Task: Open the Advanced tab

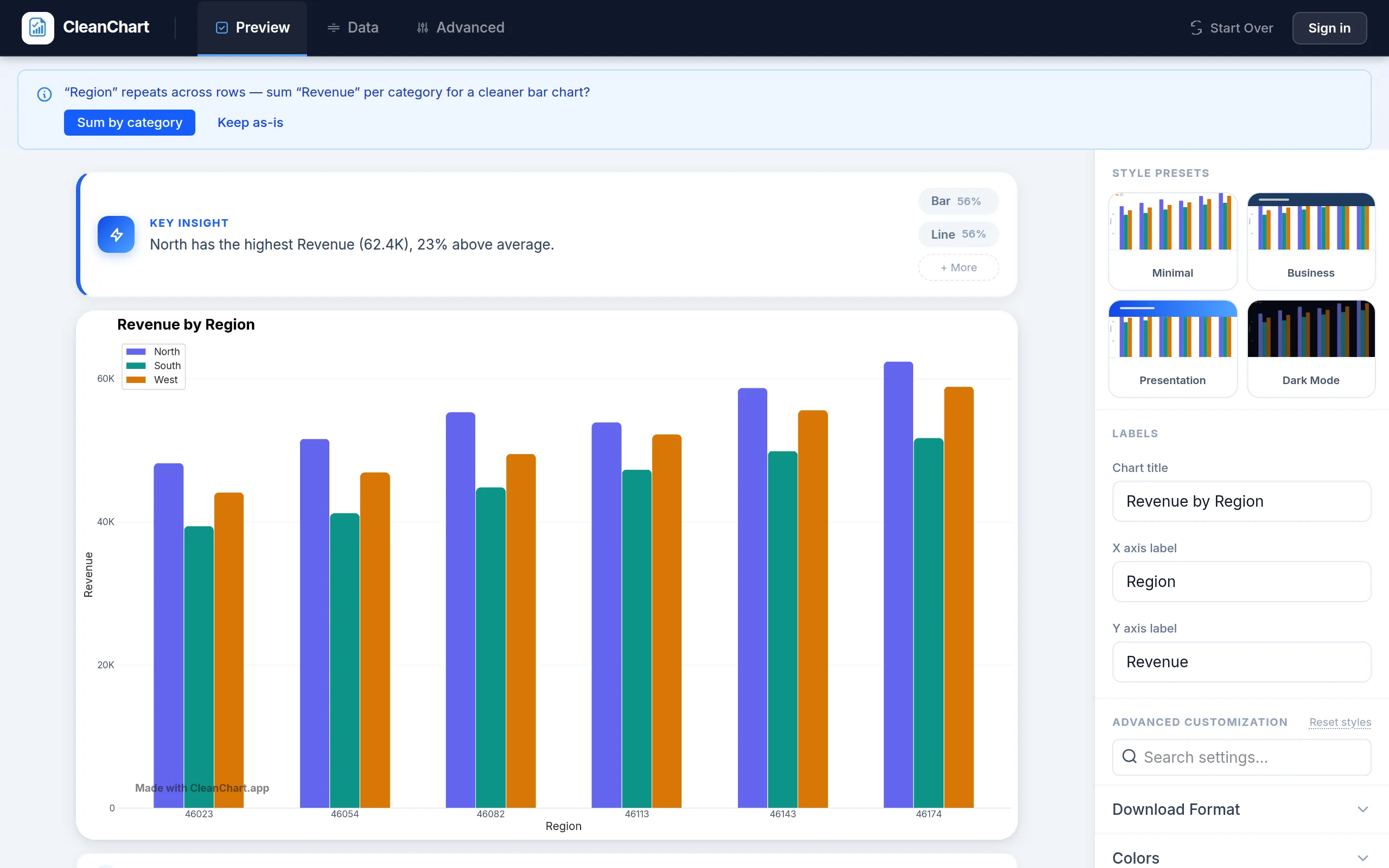Action: click(460, 28)
